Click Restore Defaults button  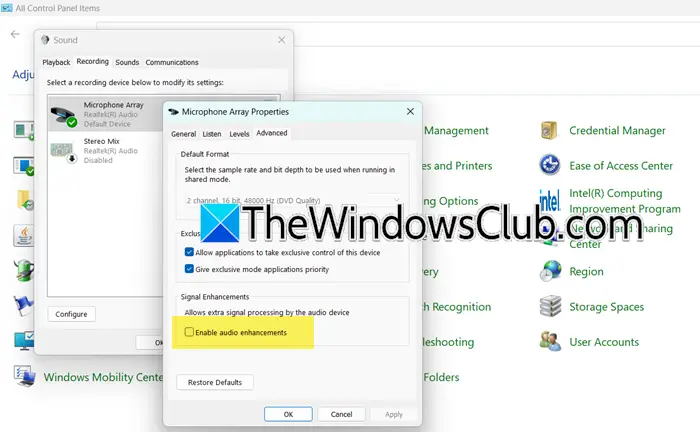215,382
